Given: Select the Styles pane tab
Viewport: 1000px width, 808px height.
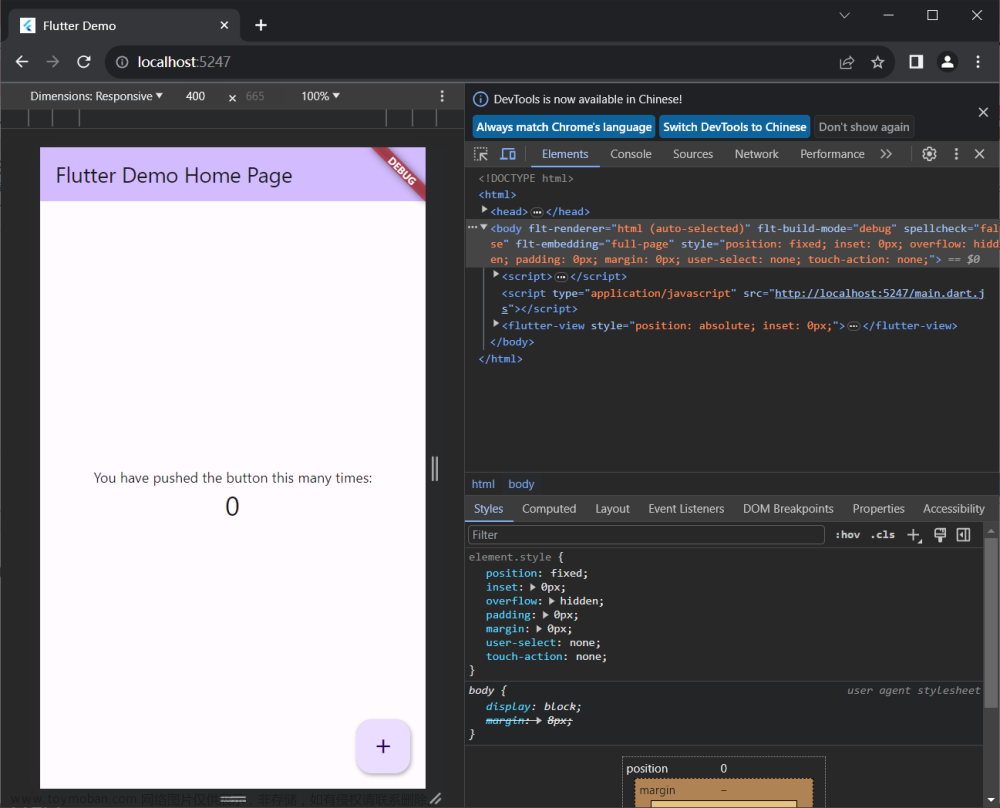Looking at the screenshot, I should (x=489, y=509).
